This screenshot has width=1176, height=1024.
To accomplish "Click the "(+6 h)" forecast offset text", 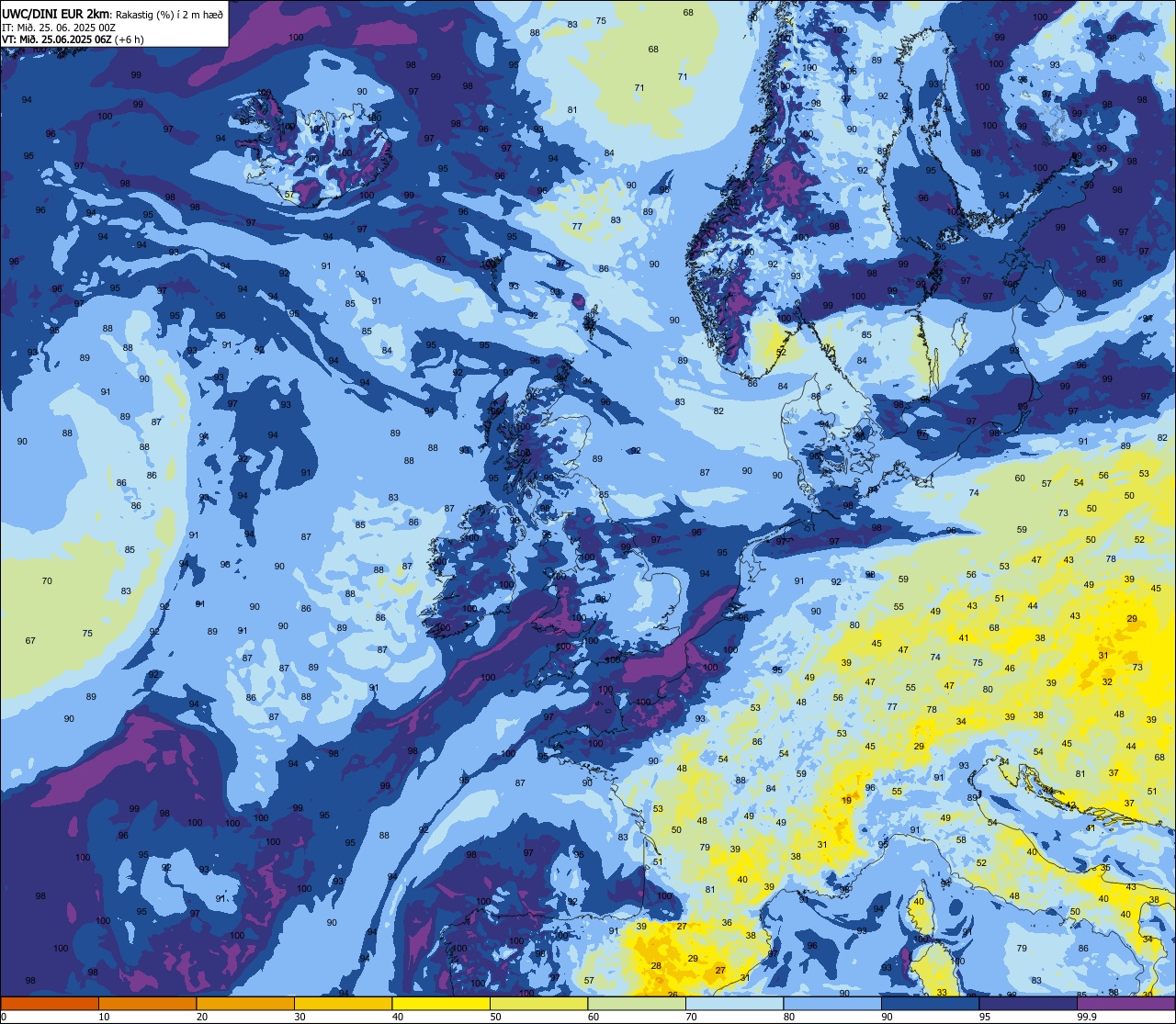I will 130,39.
